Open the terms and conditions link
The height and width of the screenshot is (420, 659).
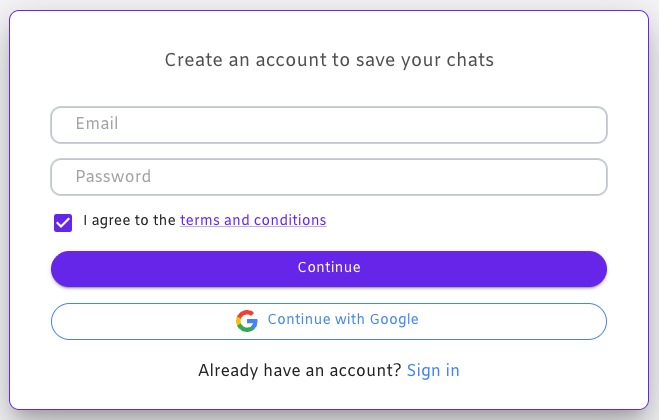click(253, 220)
